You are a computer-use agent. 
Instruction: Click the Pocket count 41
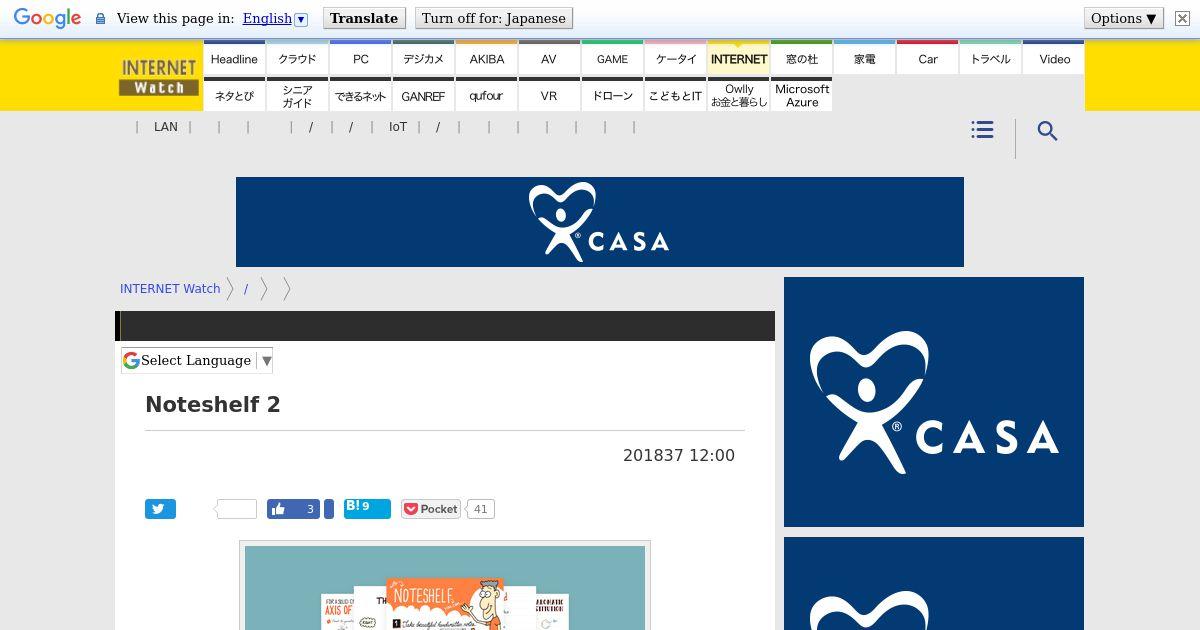point(480,509)
